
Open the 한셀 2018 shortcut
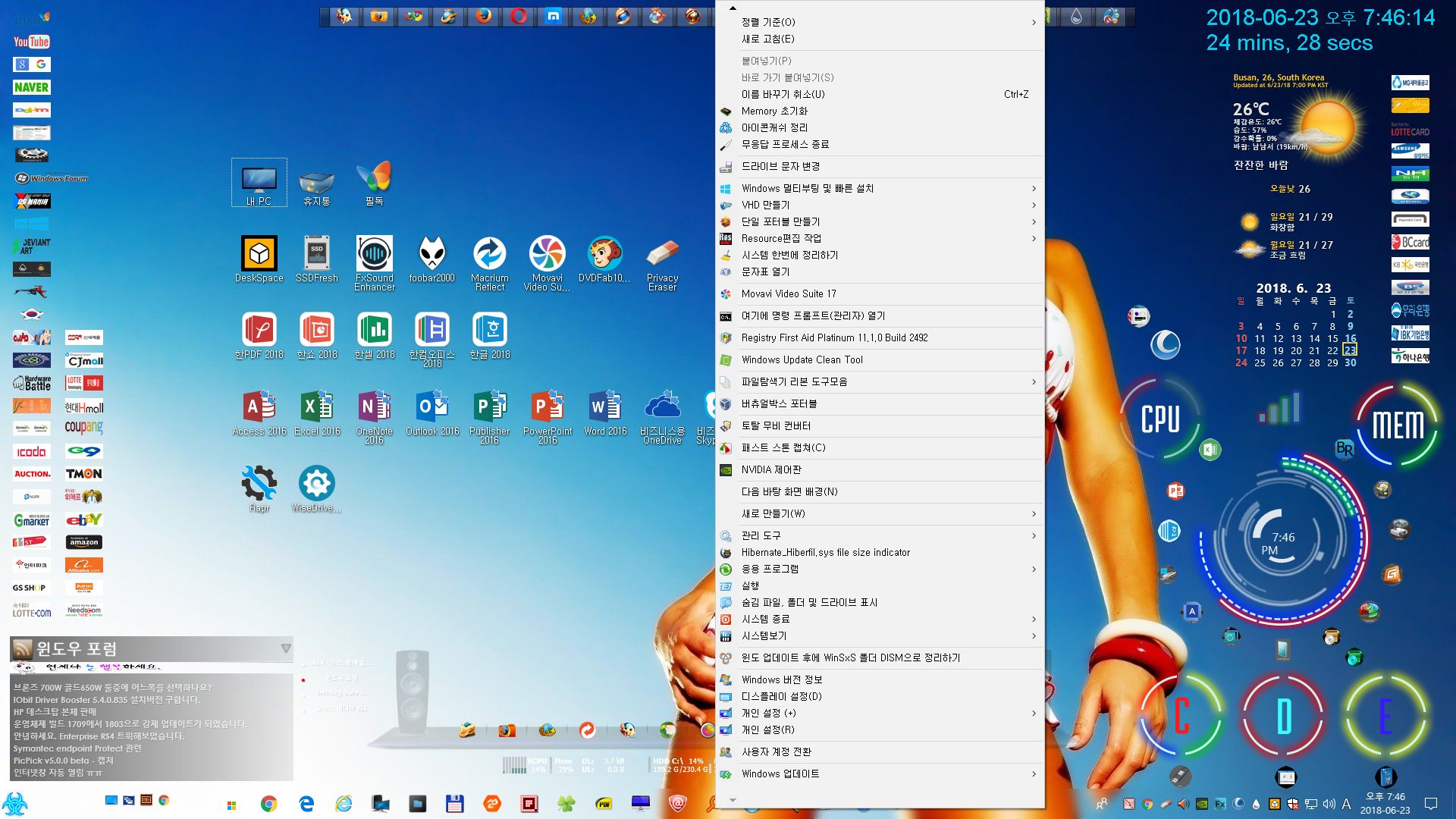[x=375, y=335]
